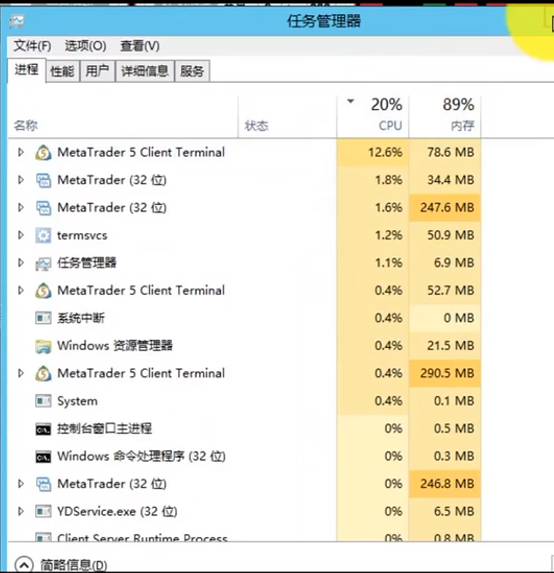Screen dimensions: 554x573
Task: Click the 246.8 MB memory value
Action: click(x=447, y=484)
